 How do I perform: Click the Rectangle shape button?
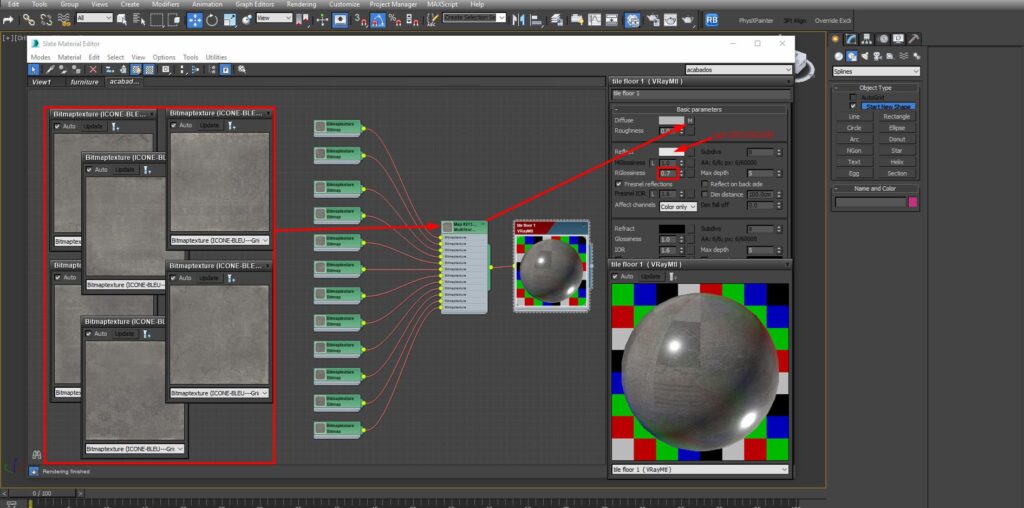897,116
